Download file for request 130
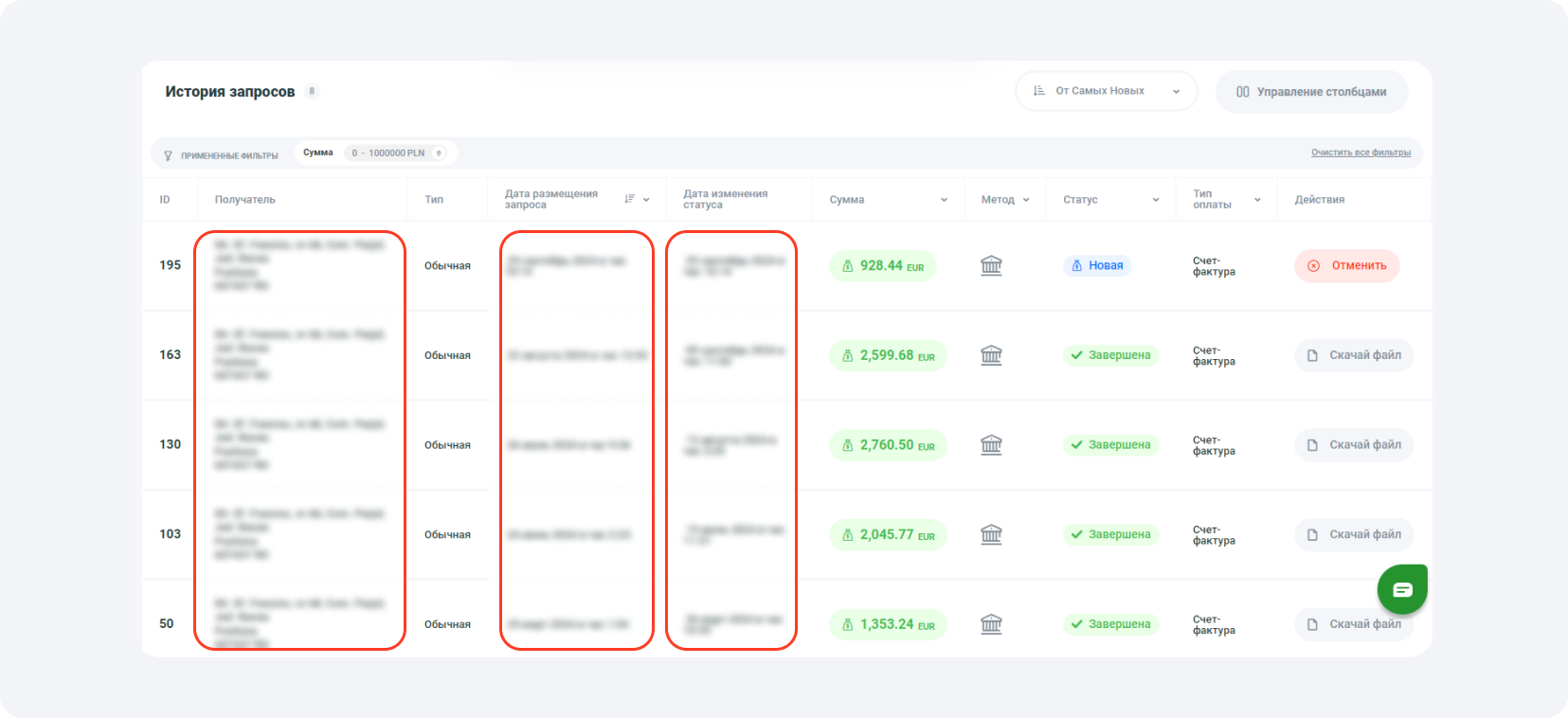Image resolution: width=1568 pixels, height=718 pixels. pos(1354,444)
